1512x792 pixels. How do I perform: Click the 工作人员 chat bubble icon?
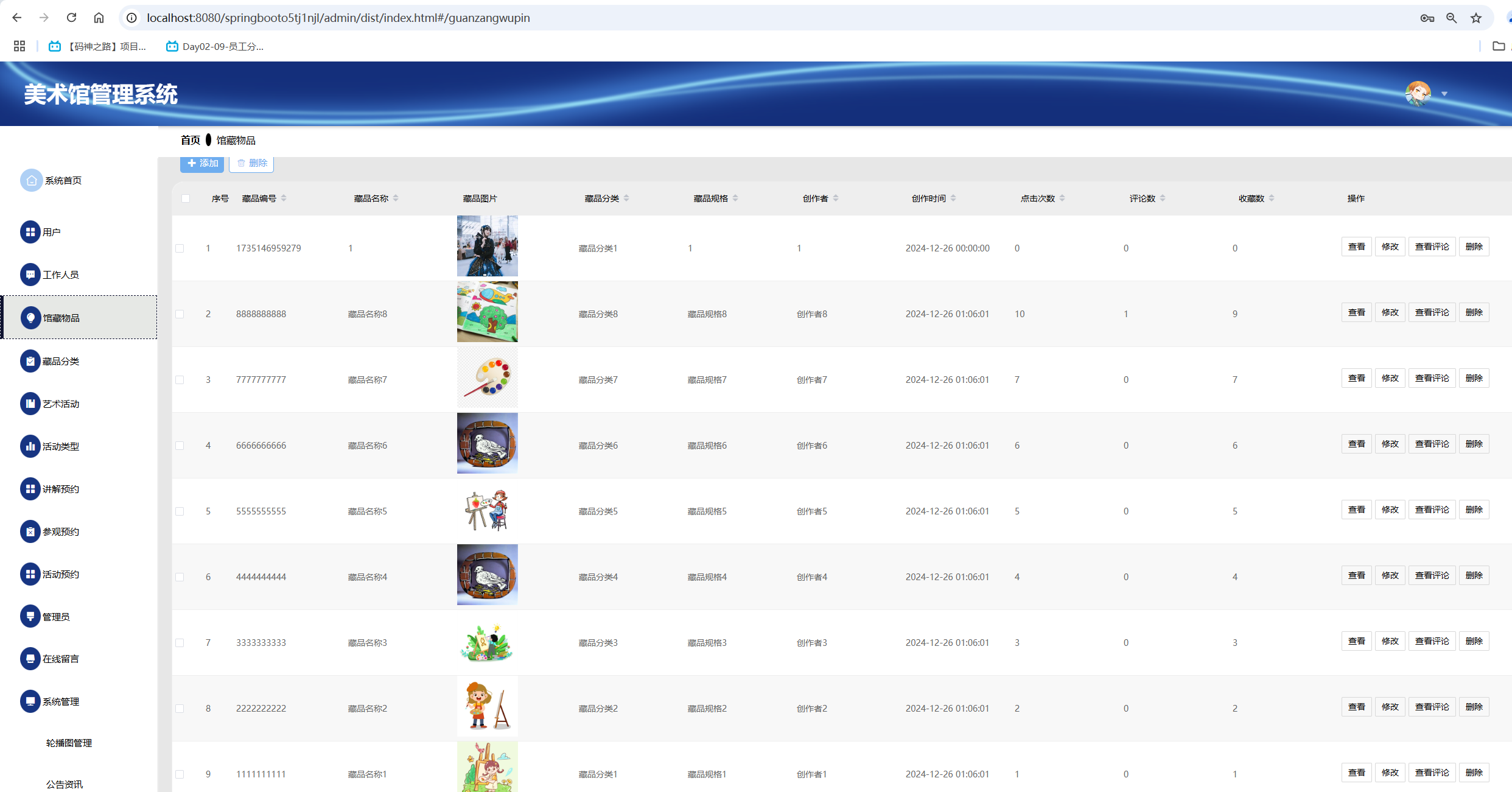(30, 275)
